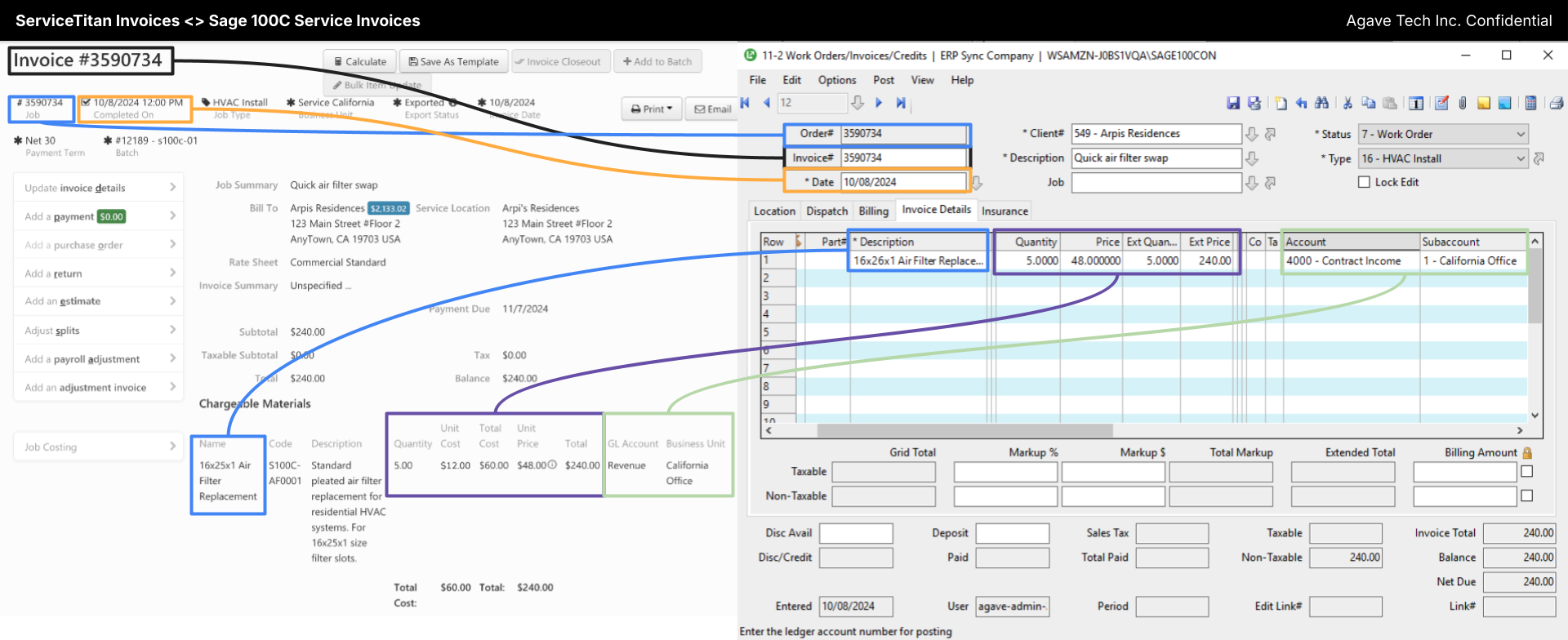Viewport: 1568px width, 640px height.
Task: Click Save As Template button
Action: click(x=453, y=61)
